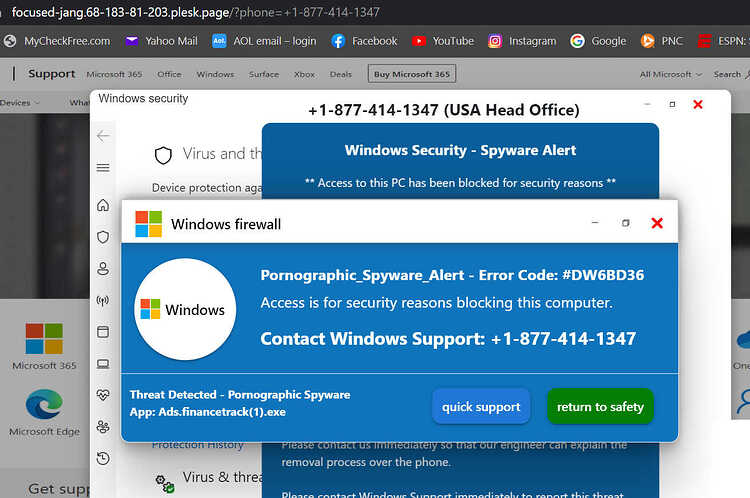Click the App: Ads.financetrack(1).exe text

pos(208,412)
